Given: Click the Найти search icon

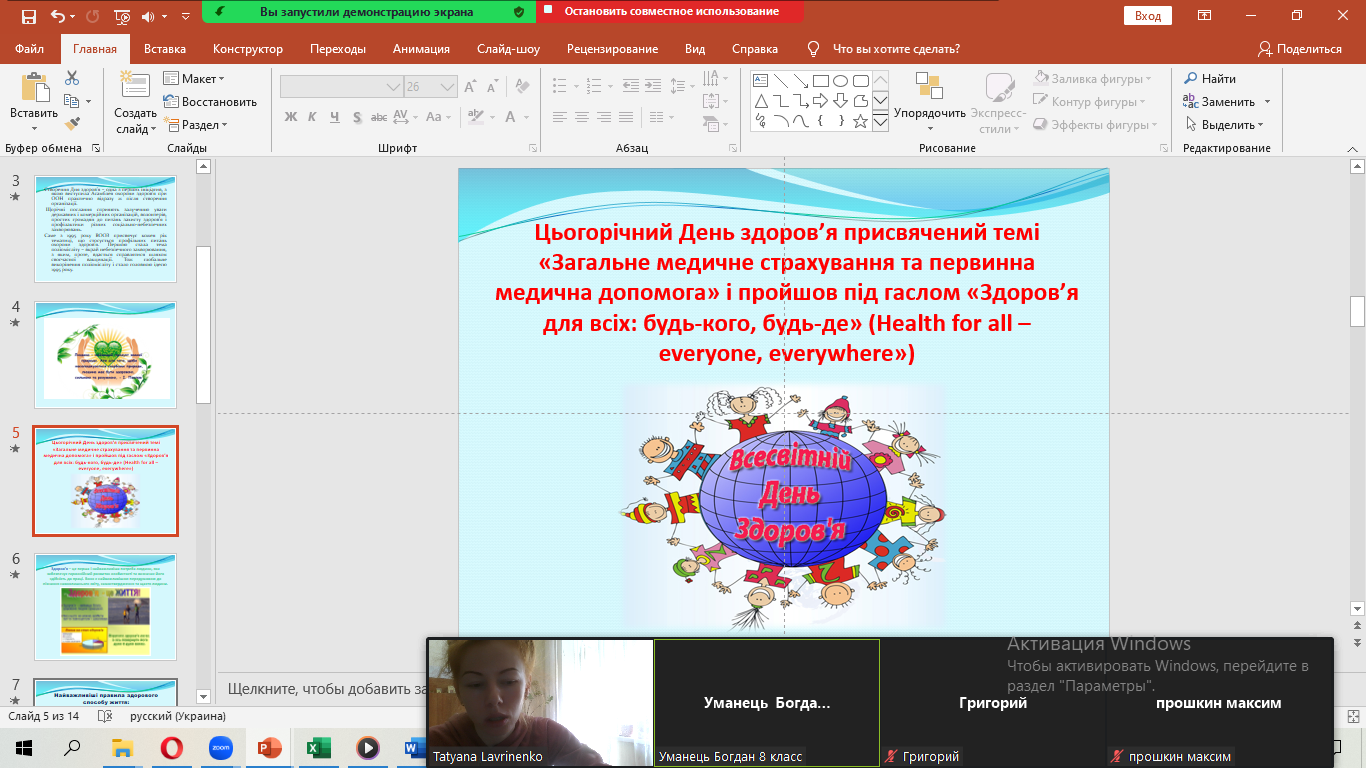Looking at the screenshot, I should [1191, 79].
